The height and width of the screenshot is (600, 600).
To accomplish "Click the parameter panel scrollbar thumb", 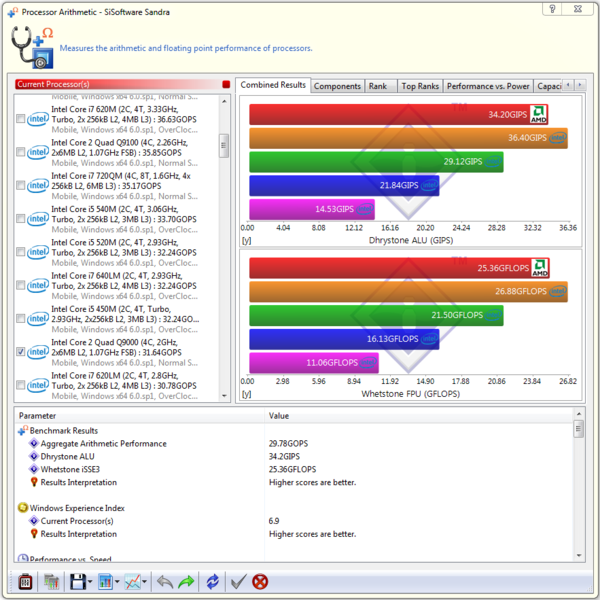I will click(x=579, y=429).
